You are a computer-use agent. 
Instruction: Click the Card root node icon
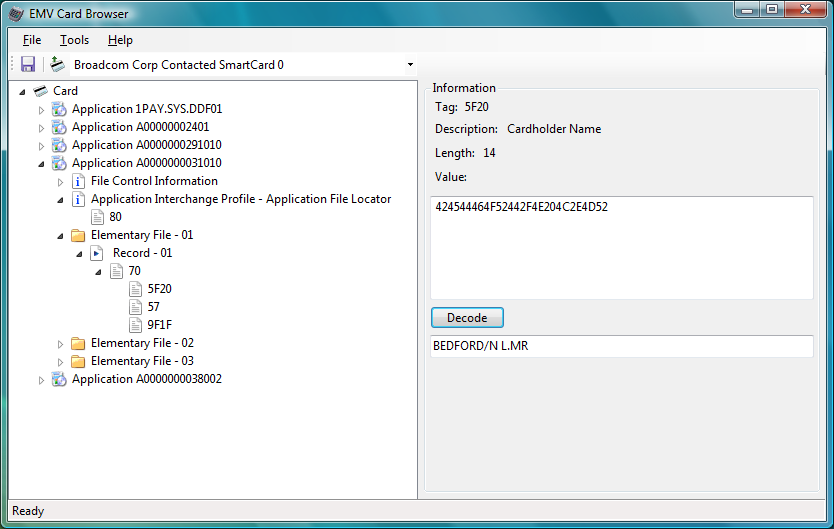click(41, 91)
